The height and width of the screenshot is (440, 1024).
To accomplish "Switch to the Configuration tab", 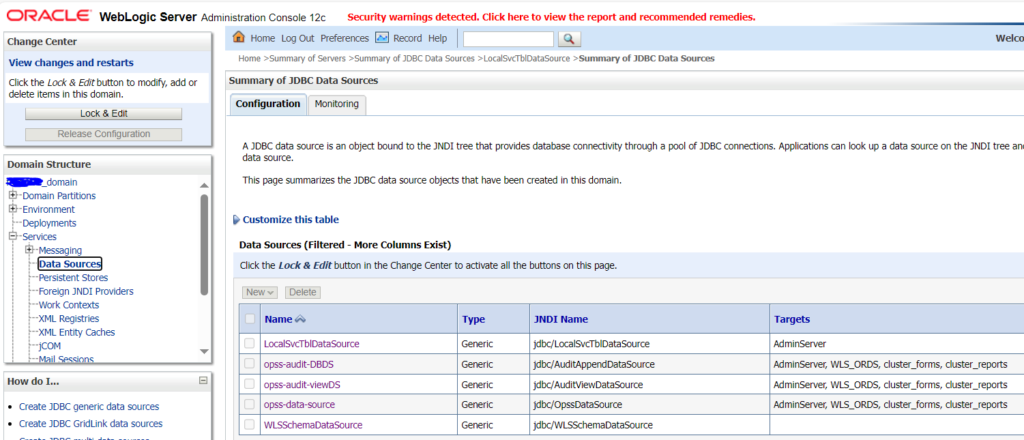I will pyautogui.click(x=268, y=104).
